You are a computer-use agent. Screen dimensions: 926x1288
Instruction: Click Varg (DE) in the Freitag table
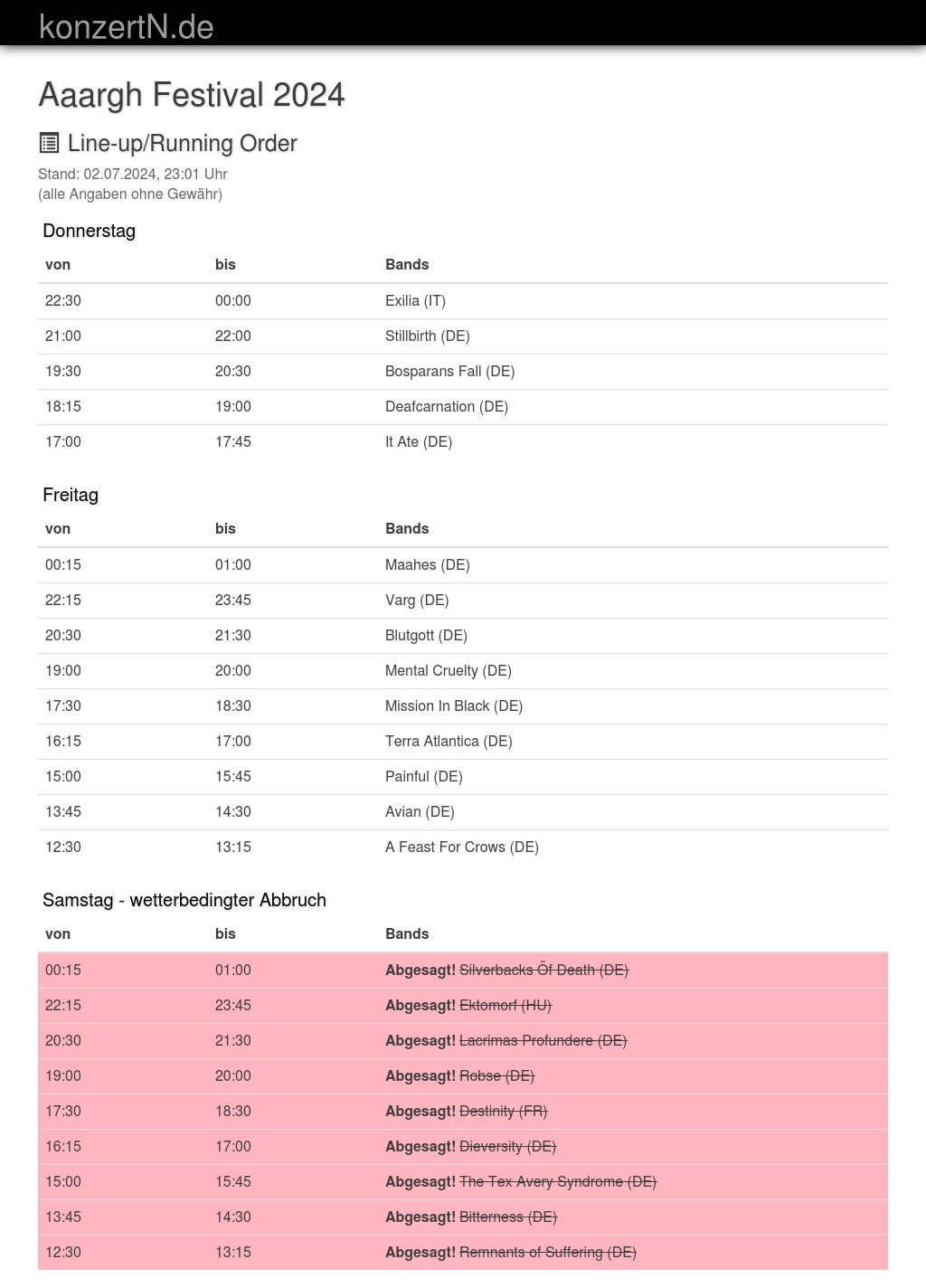[416, 601]
